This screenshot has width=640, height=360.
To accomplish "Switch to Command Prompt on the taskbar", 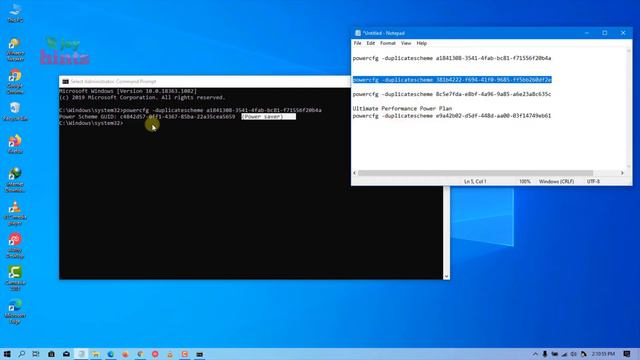I will tap(200, 354).
